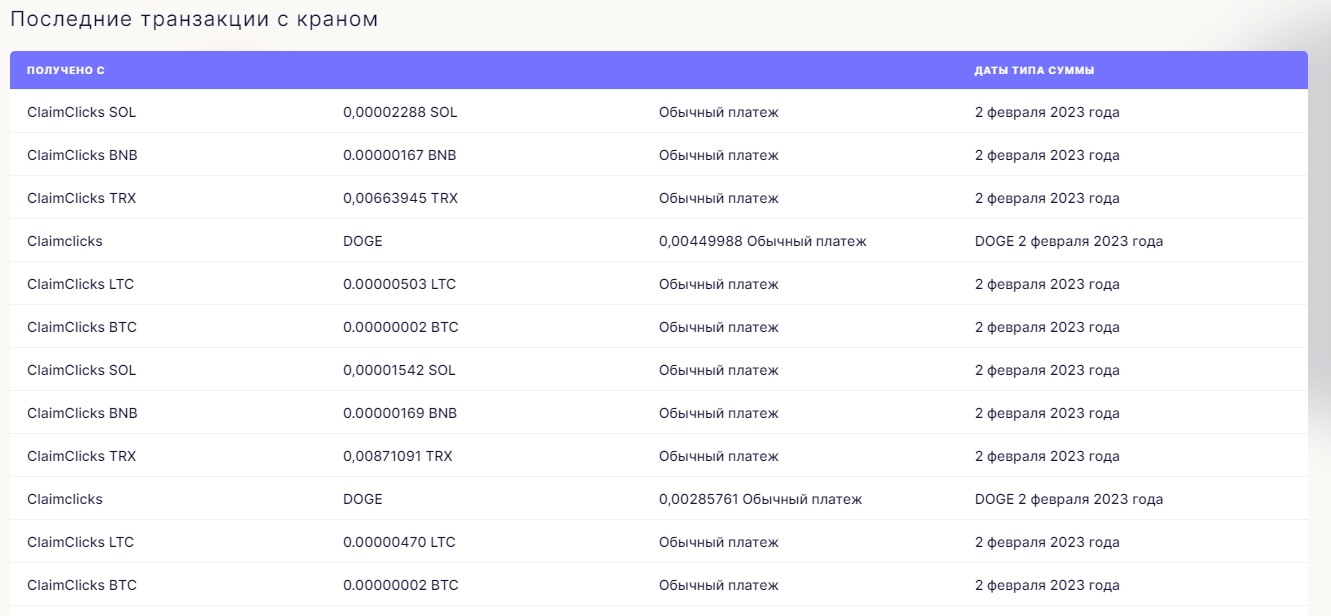The width and height of the screenshot is (1331, 616).
Task: Click 'Claimclicks' in the 0,00285761 row
Action: [65, 499]
